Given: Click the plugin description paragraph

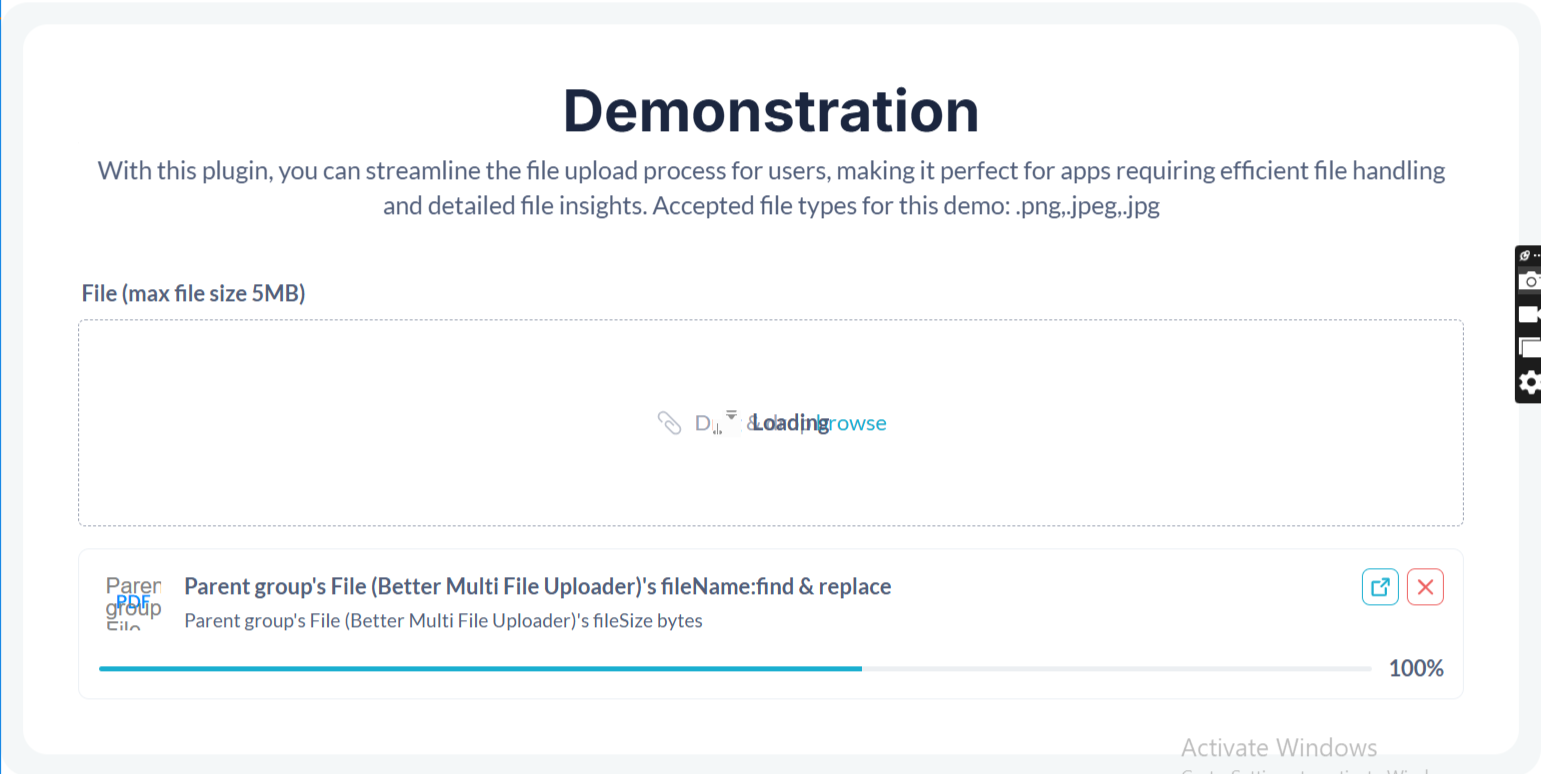Looking at the screenshot, I should (770, 189).
